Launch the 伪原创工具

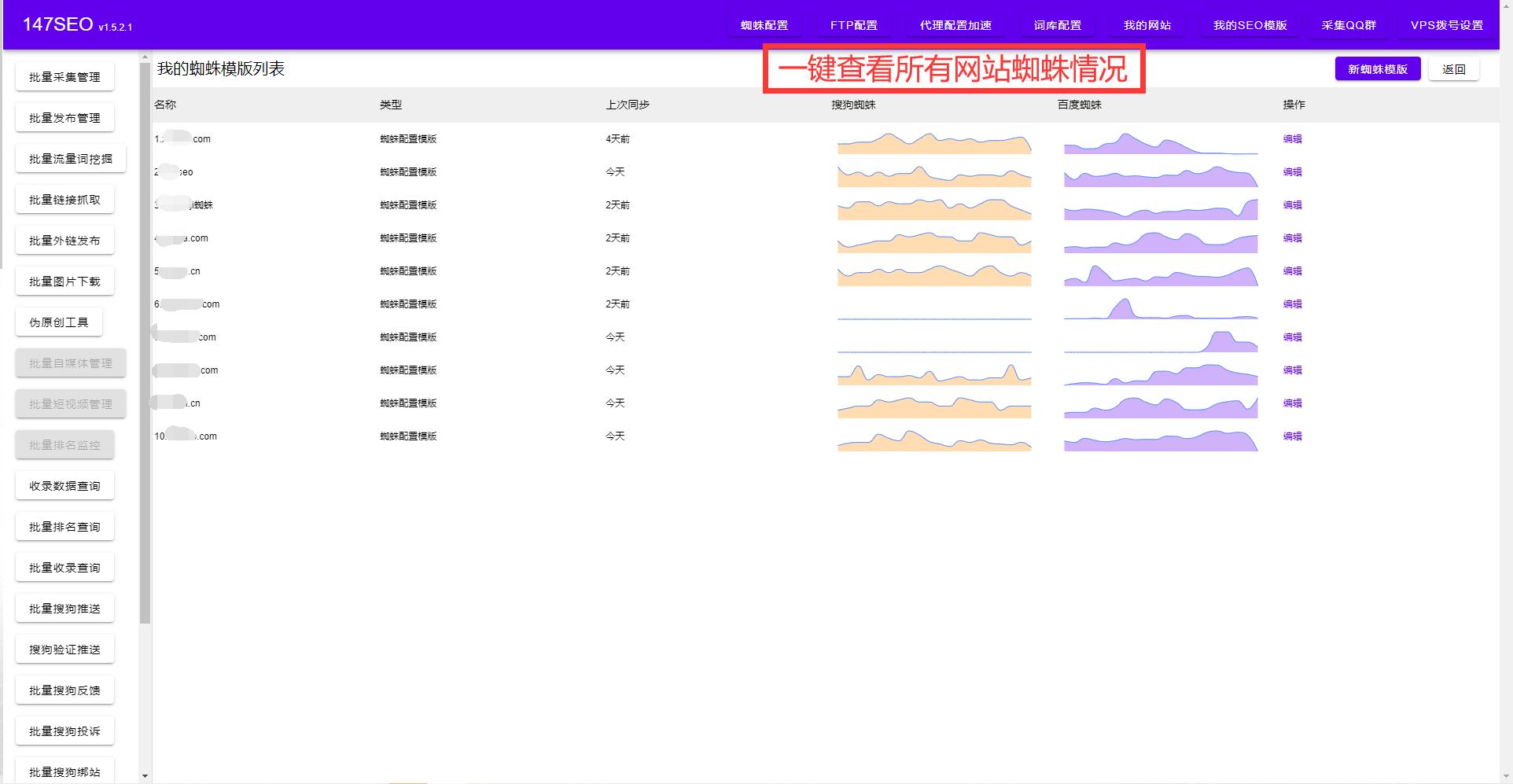[x=59, y=322]
